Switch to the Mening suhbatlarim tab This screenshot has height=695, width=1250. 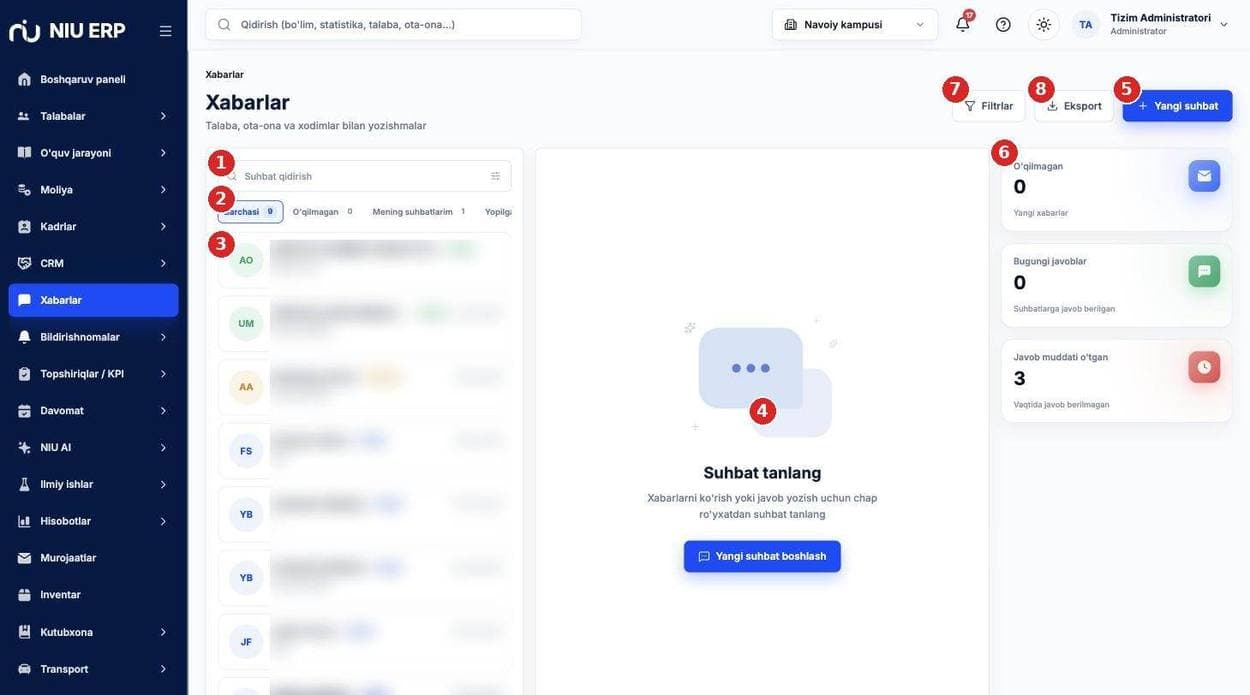[419, 212]
